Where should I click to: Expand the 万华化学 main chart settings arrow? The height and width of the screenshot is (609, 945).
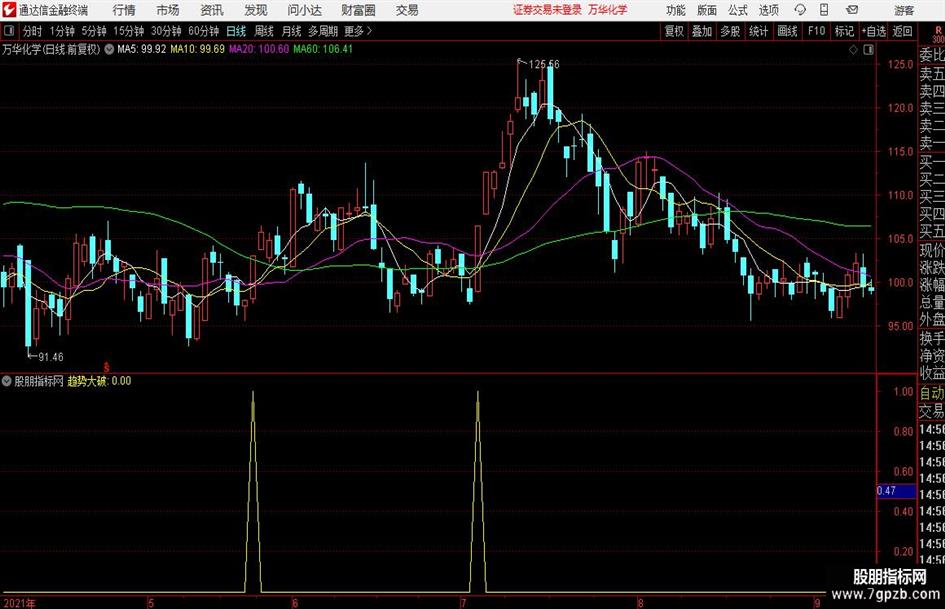(x=109, y=49)
